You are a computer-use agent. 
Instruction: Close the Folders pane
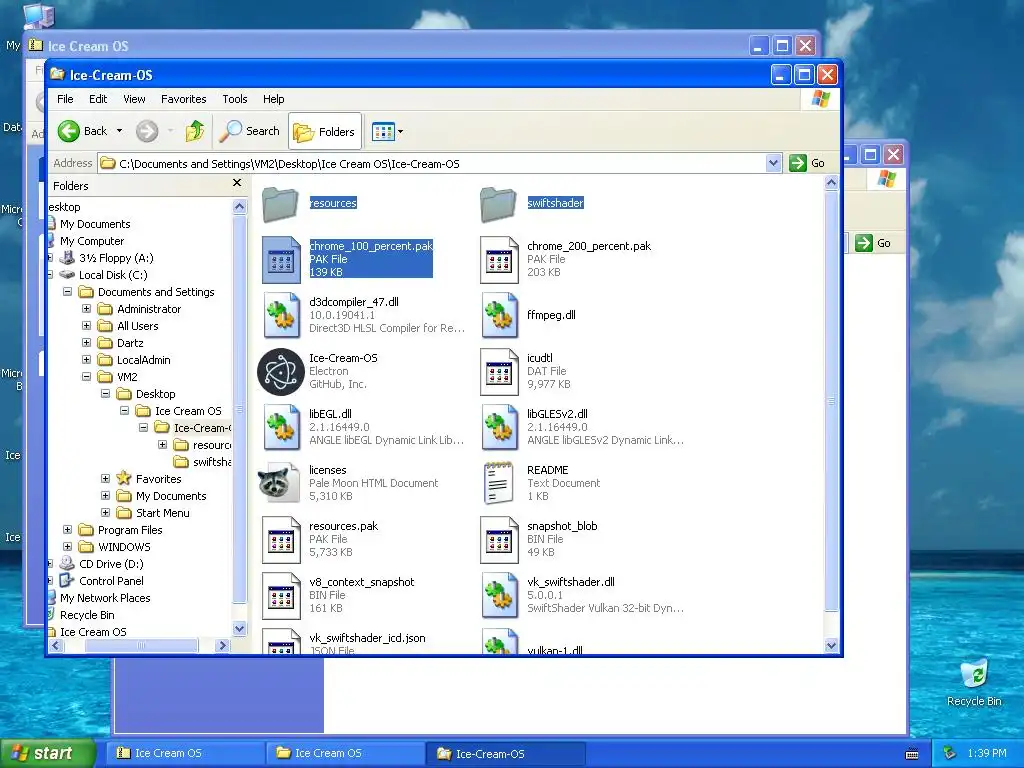click(x=237, y=184)
